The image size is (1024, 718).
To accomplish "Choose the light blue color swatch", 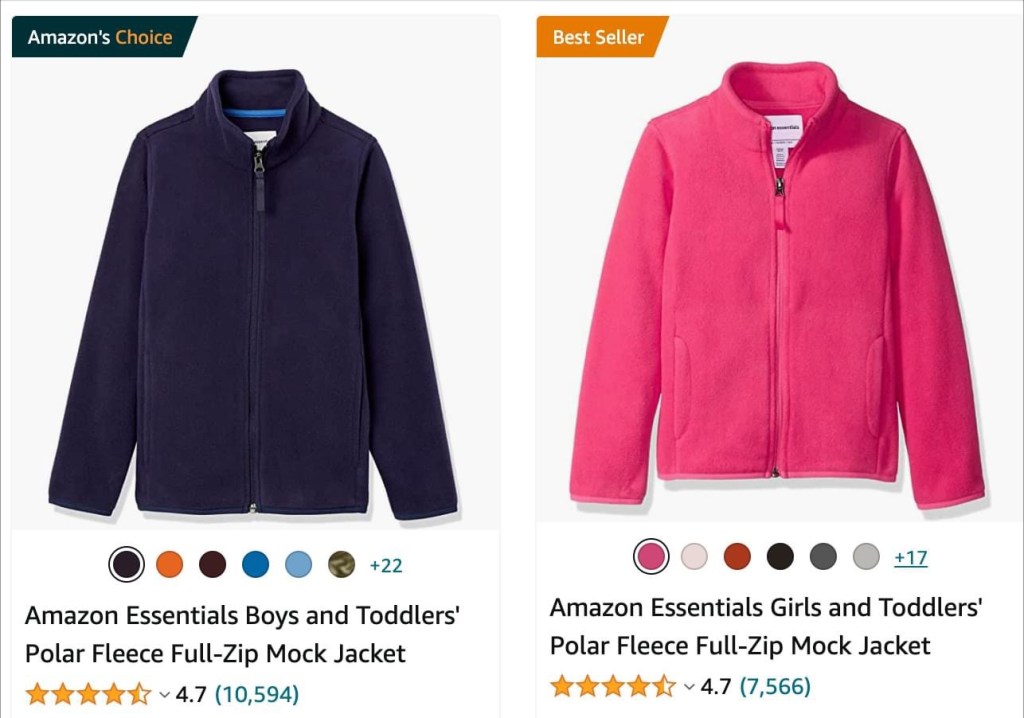I will pyautogui.click(x=299, y=565).
